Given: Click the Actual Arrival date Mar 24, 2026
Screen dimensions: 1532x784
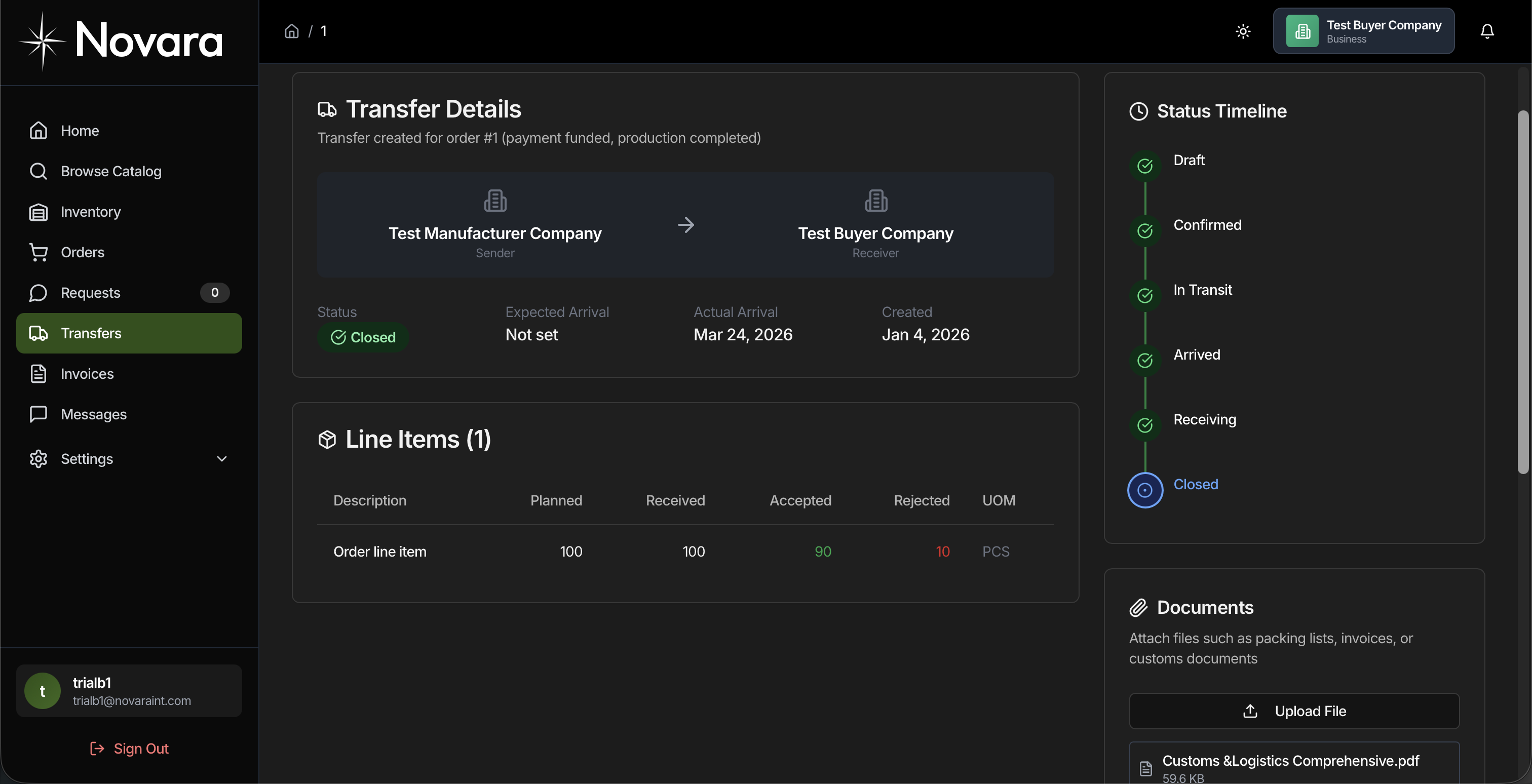Looking at the screenshot, I should [x=743, y=335].
